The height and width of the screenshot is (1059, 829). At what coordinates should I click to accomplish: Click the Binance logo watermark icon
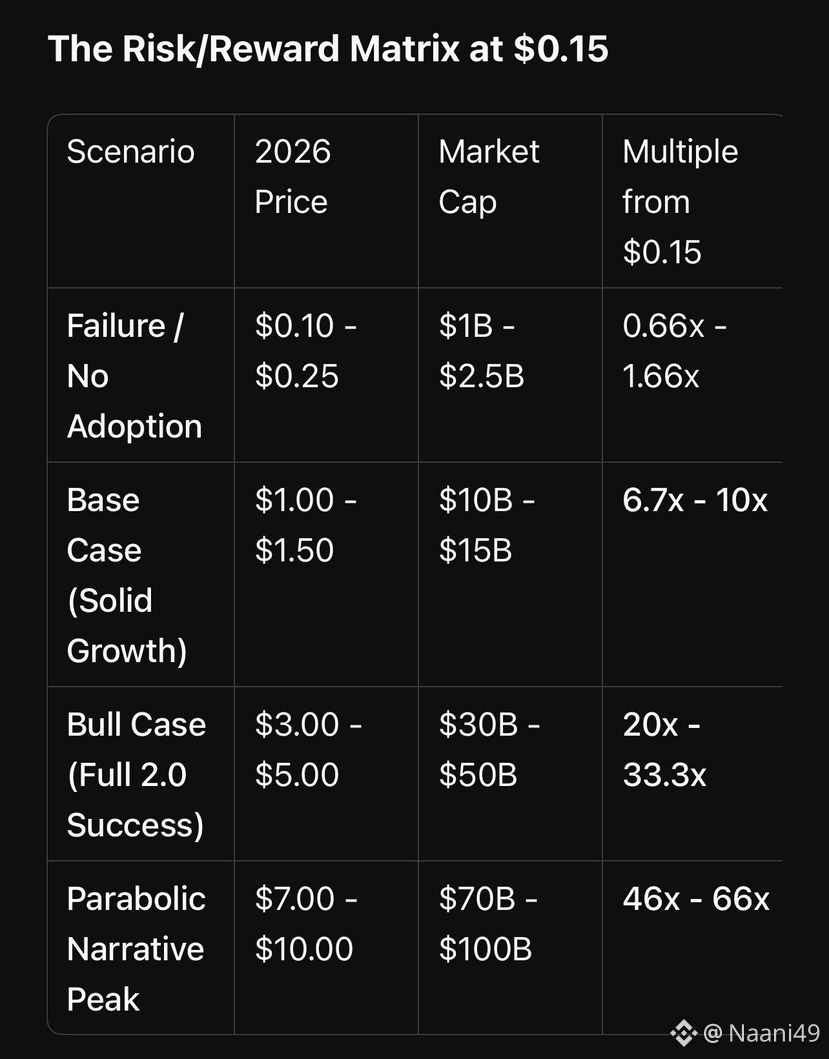click(683, 1033)
